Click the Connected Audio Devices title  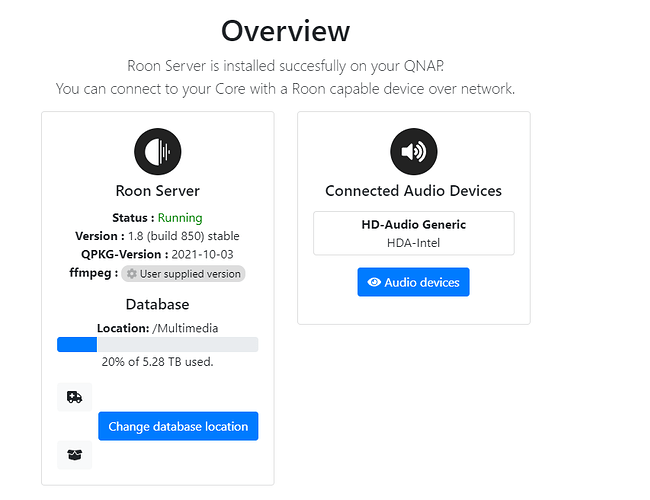tap(413, 191)
